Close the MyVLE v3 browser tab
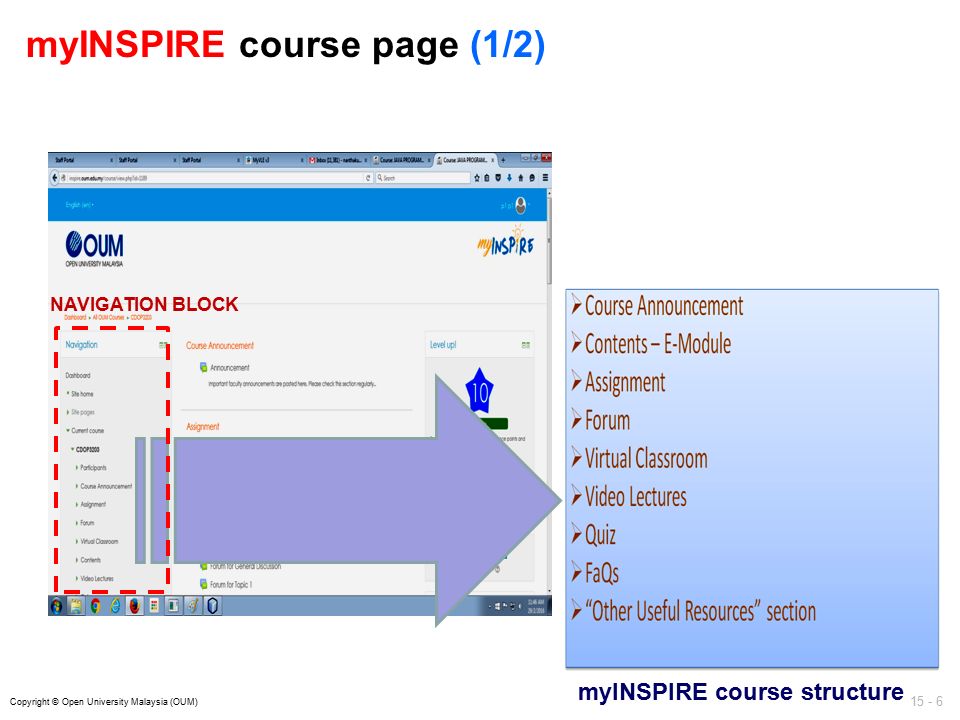The image size is (960, 720). click(302, 160)
